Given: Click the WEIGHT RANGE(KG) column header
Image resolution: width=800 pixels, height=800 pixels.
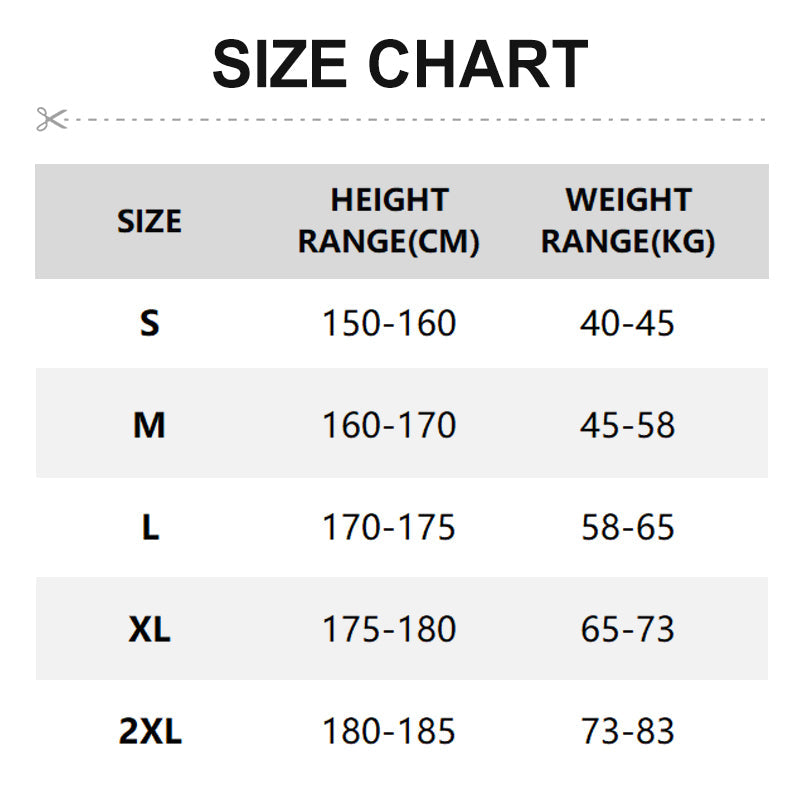Looking at the screenshot, I should click(628, 221).
